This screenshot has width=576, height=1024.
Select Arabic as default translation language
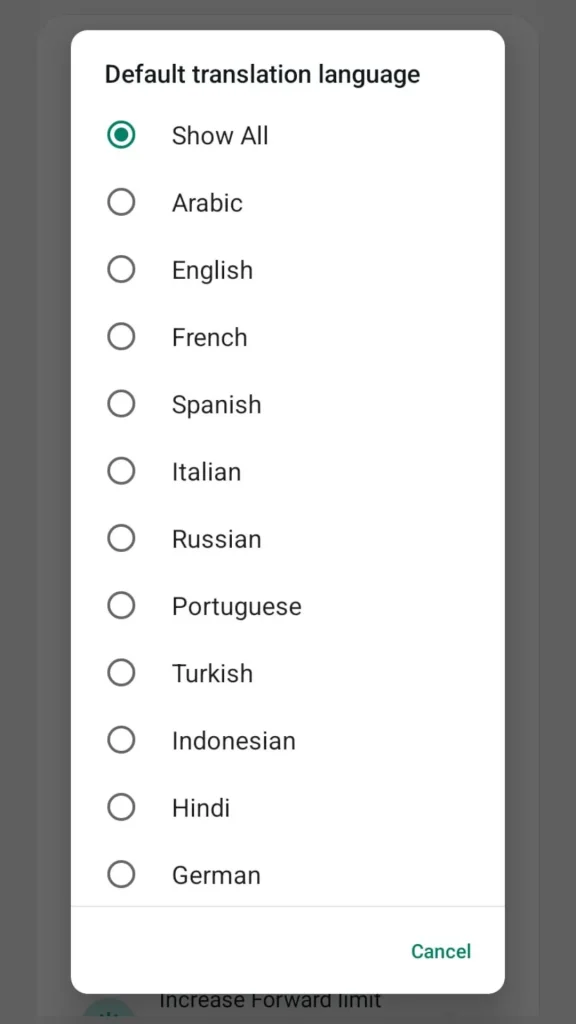[x=121, y=202]
